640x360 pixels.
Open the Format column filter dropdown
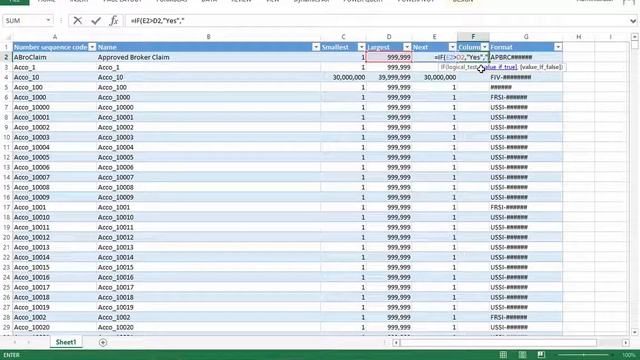[x=558, y=47]
